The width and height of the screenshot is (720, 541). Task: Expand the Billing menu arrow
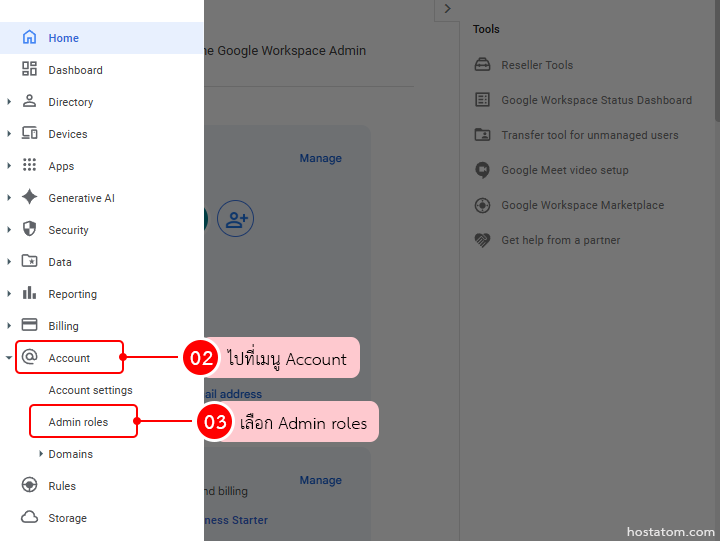(x=9, y=326)
